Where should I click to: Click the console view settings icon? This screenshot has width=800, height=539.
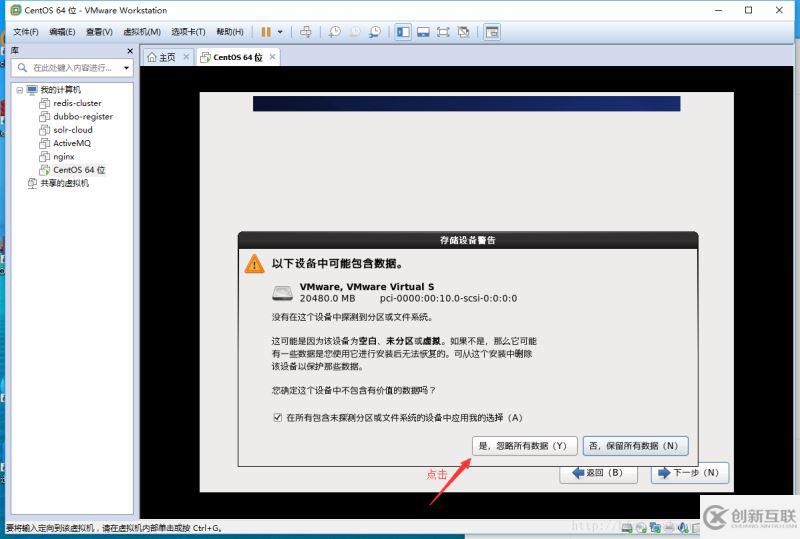pyautogui.click(x=492, y=32)
